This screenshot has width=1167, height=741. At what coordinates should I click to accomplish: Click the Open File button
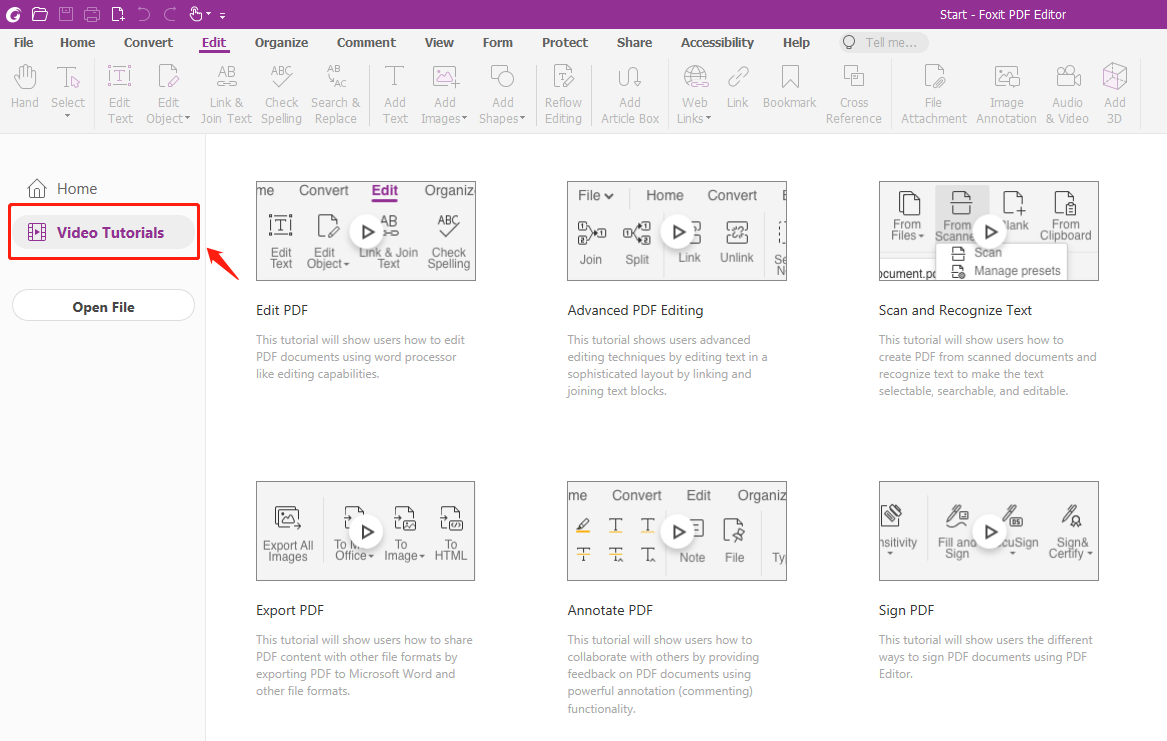coord(103,306)
